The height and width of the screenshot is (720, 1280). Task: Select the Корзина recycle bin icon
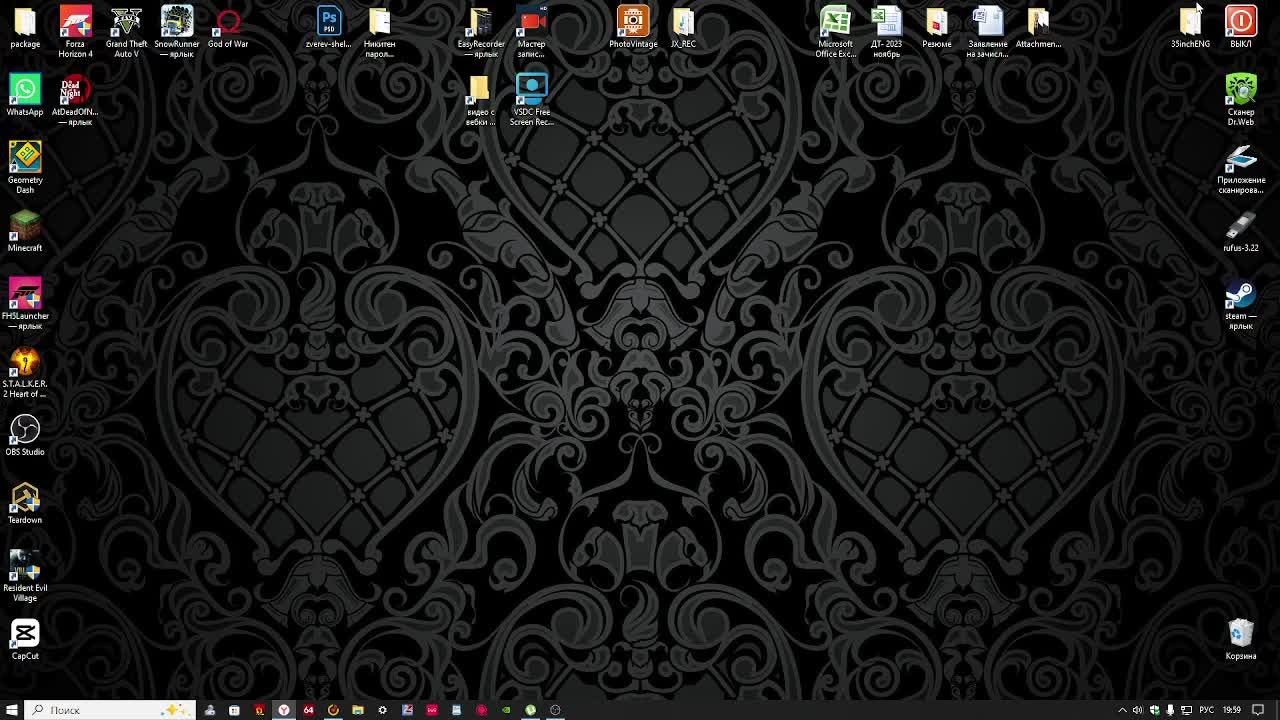tap(1241, 639)
